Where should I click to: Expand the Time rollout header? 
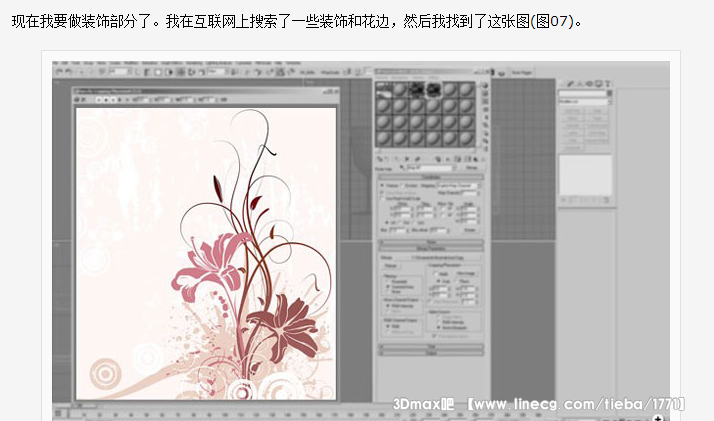tap(431, 347)
